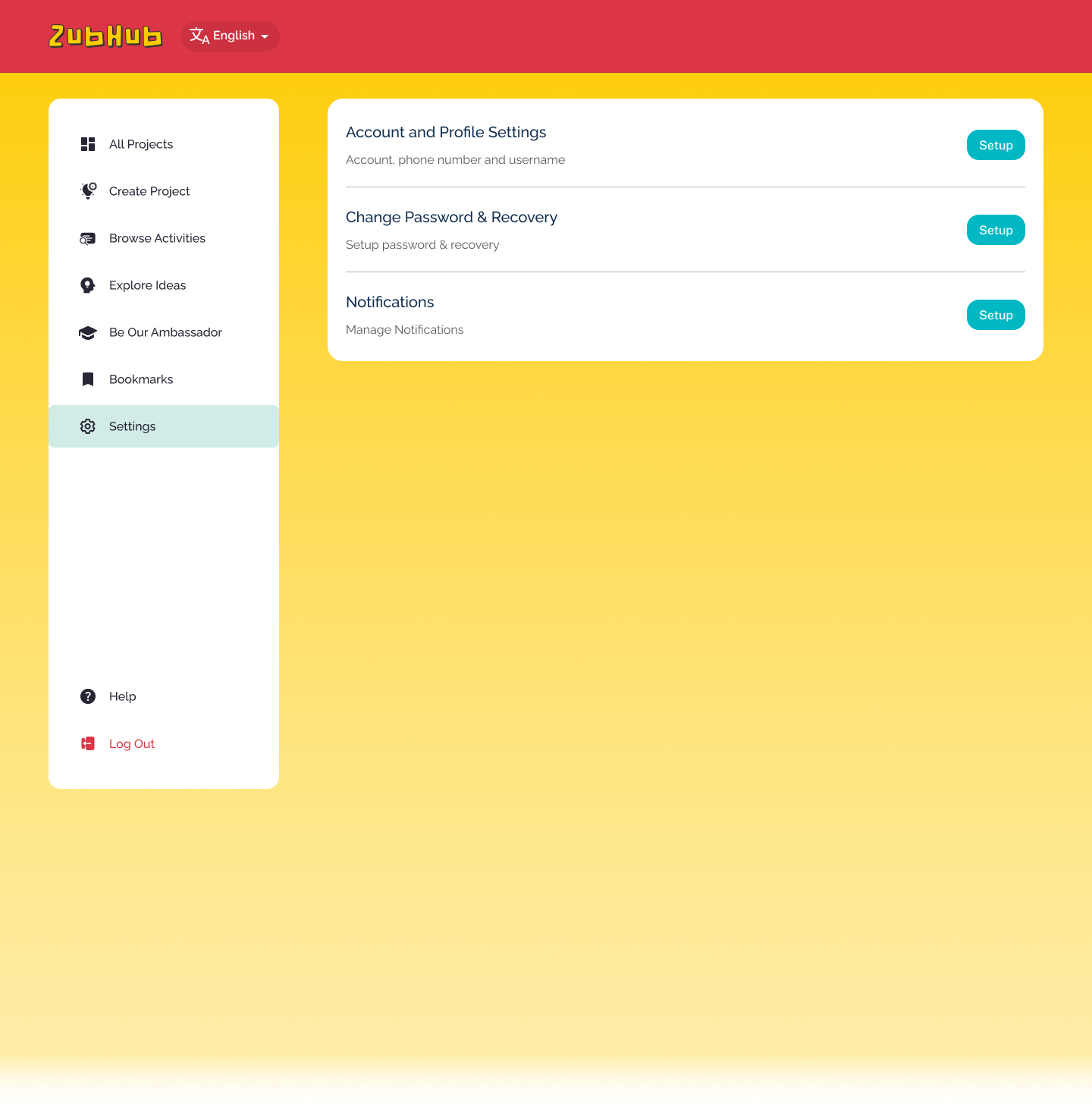1092x1106 pixels.
Task: Select the Browse Activities icon
Action: point(87,238)
